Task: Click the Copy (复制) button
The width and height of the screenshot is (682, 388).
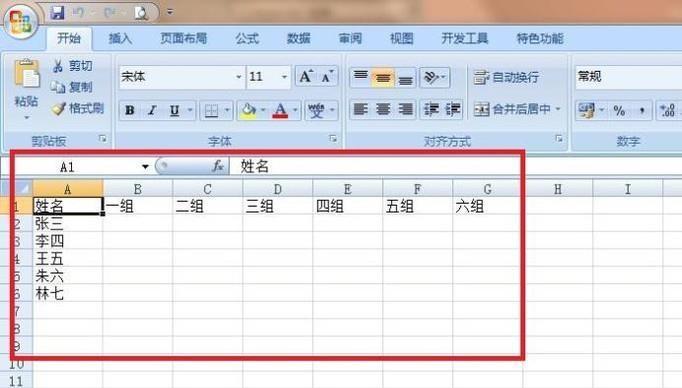Action: tap(71, 87)
